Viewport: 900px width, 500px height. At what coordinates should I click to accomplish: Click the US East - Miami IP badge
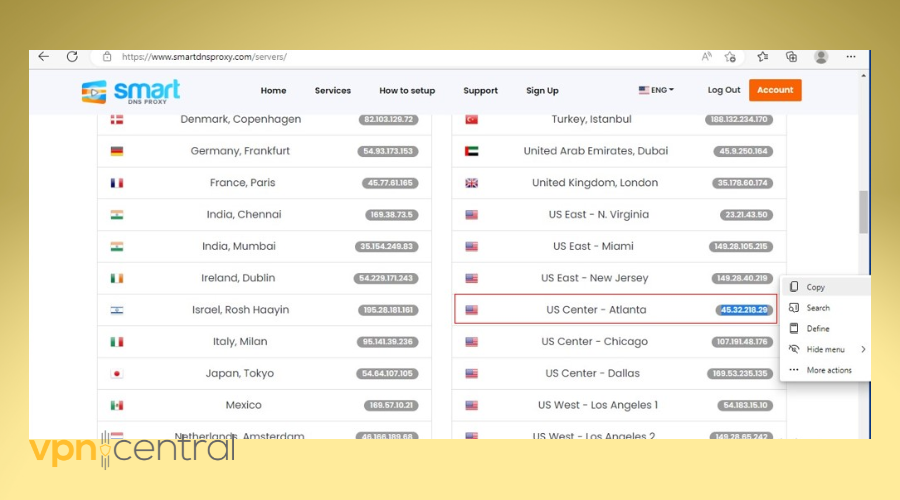click(x=741, y=246)
